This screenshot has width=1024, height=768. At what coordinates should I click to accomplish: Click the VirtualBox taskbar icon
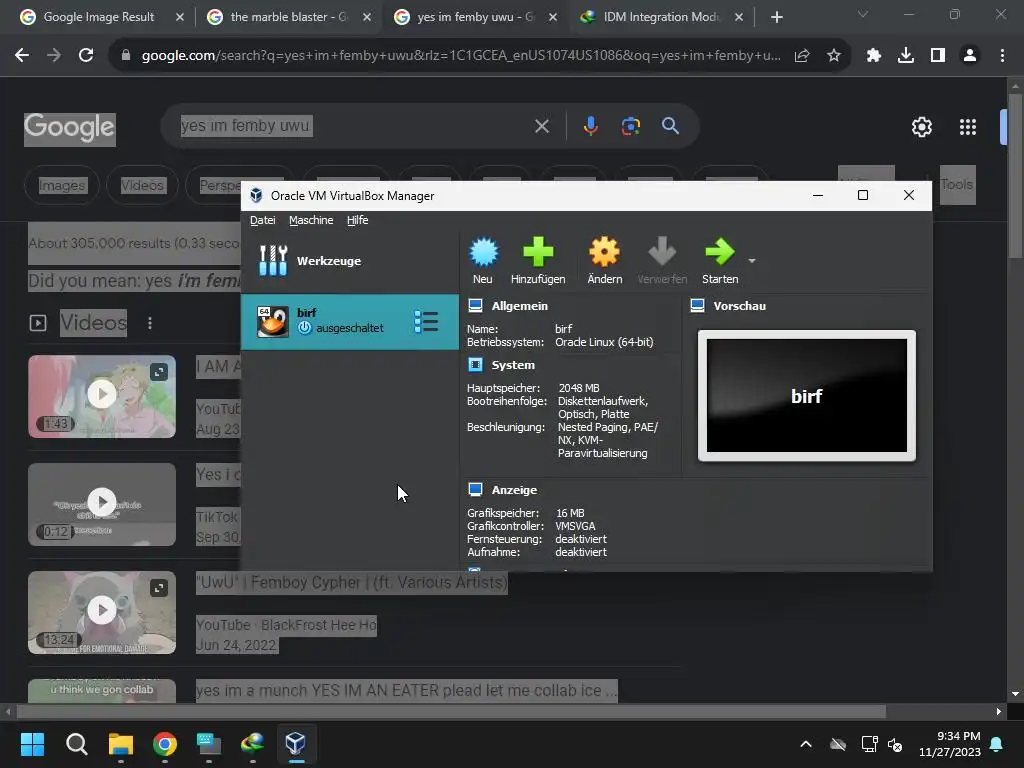click(x=296, y=744)
